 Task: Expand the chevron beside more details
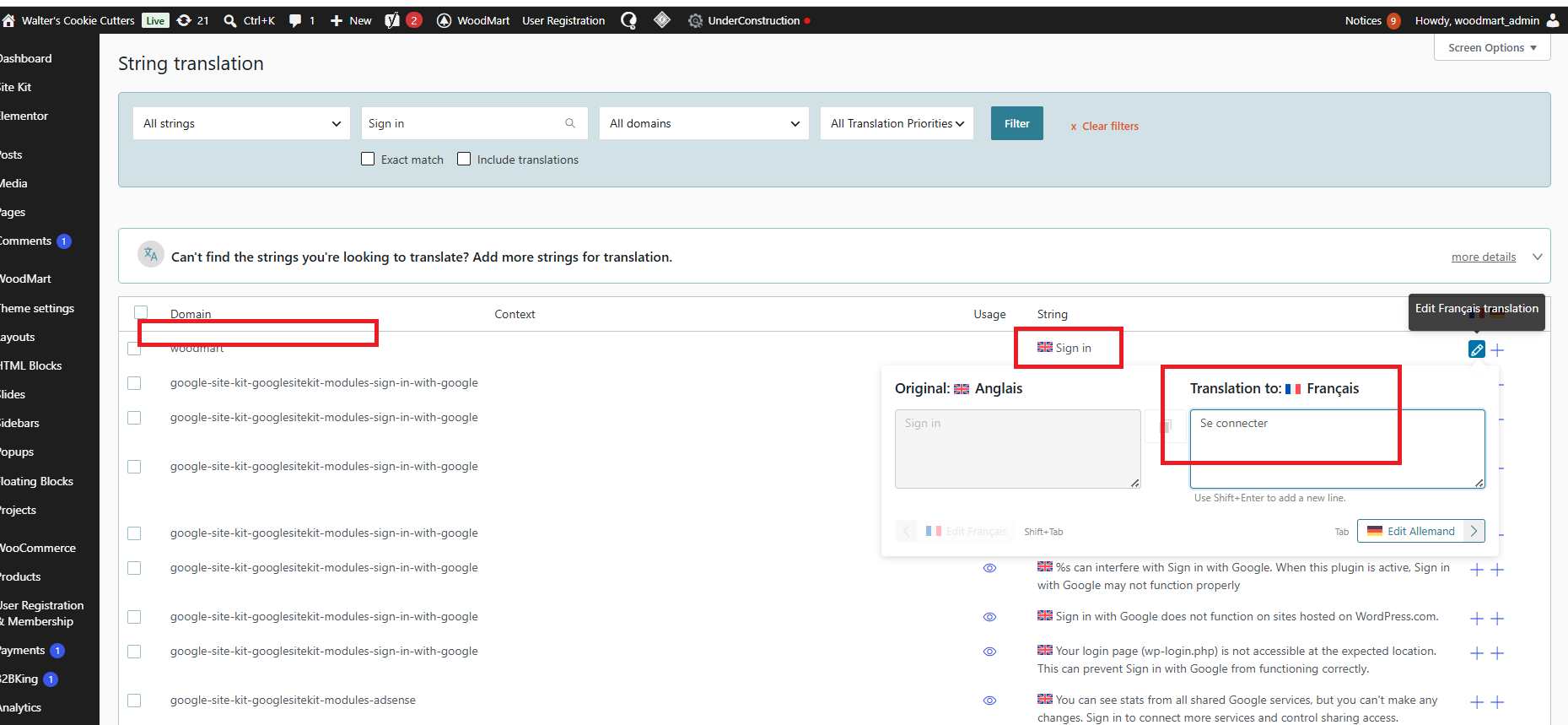(1537, 257)
